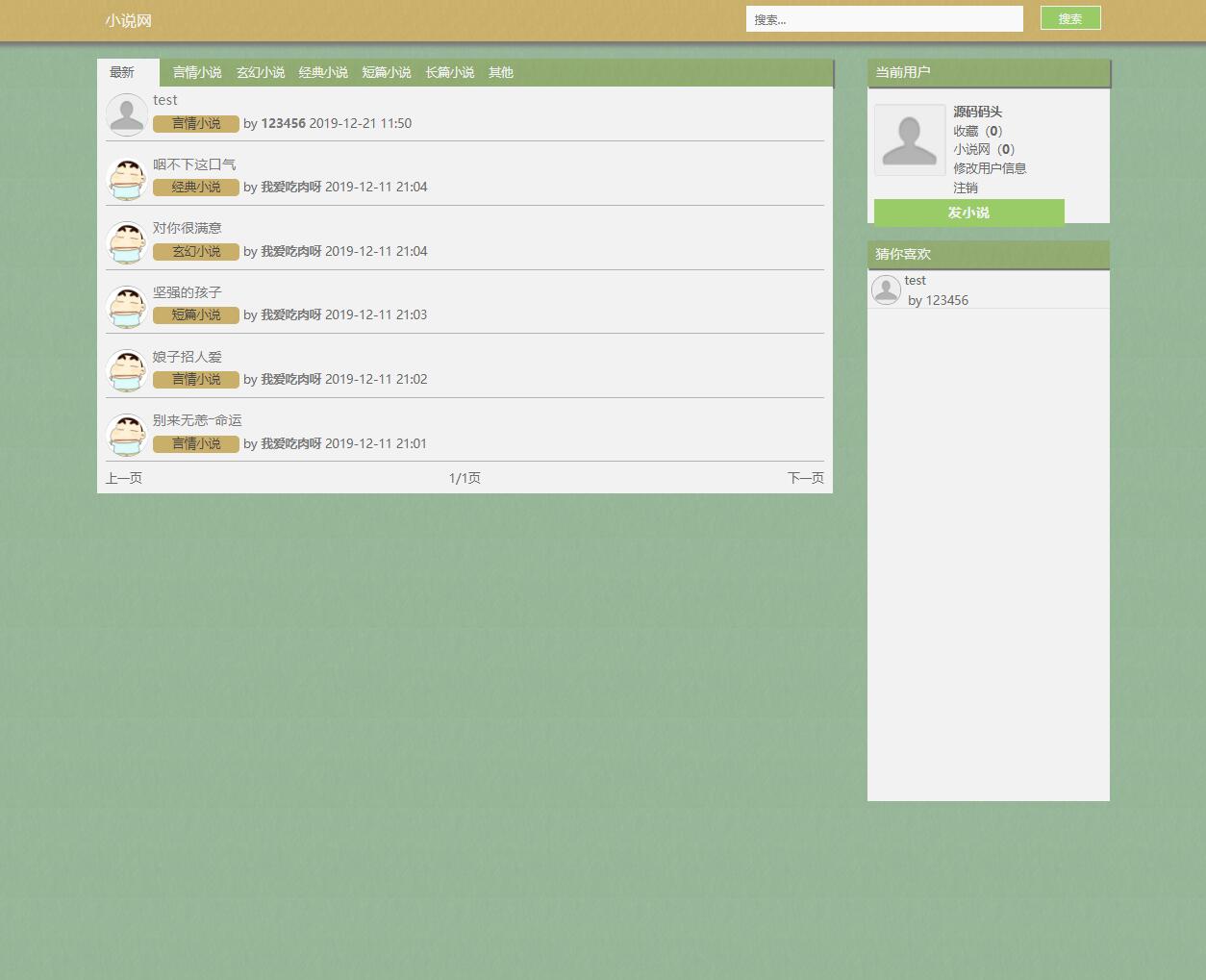Open the 小说网 (0) link in the user panel
The height and width of the screenshot is (980, 1206).
(x=984, y=149)
